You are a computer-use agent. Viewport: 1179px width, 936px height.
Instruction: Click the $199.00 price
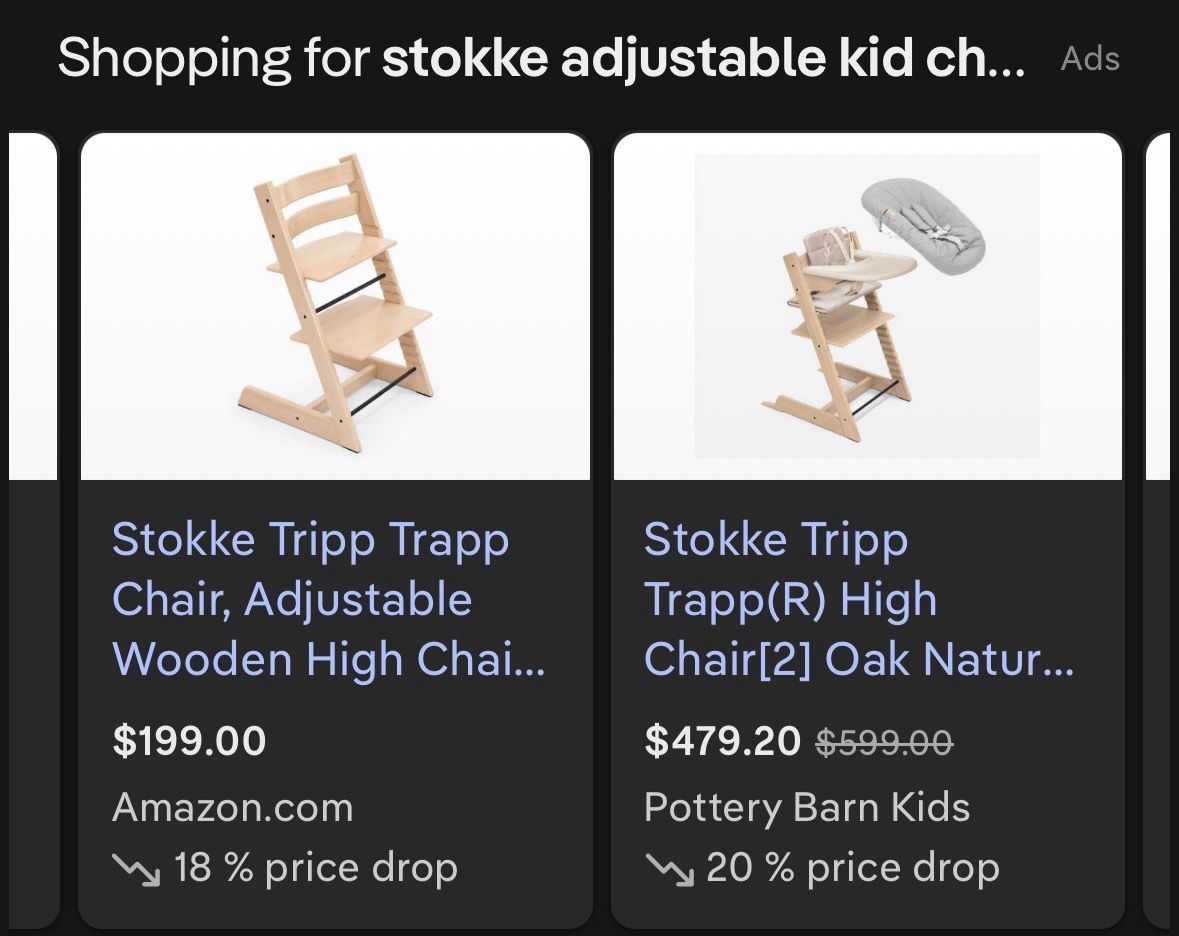(x=189, y=740)
